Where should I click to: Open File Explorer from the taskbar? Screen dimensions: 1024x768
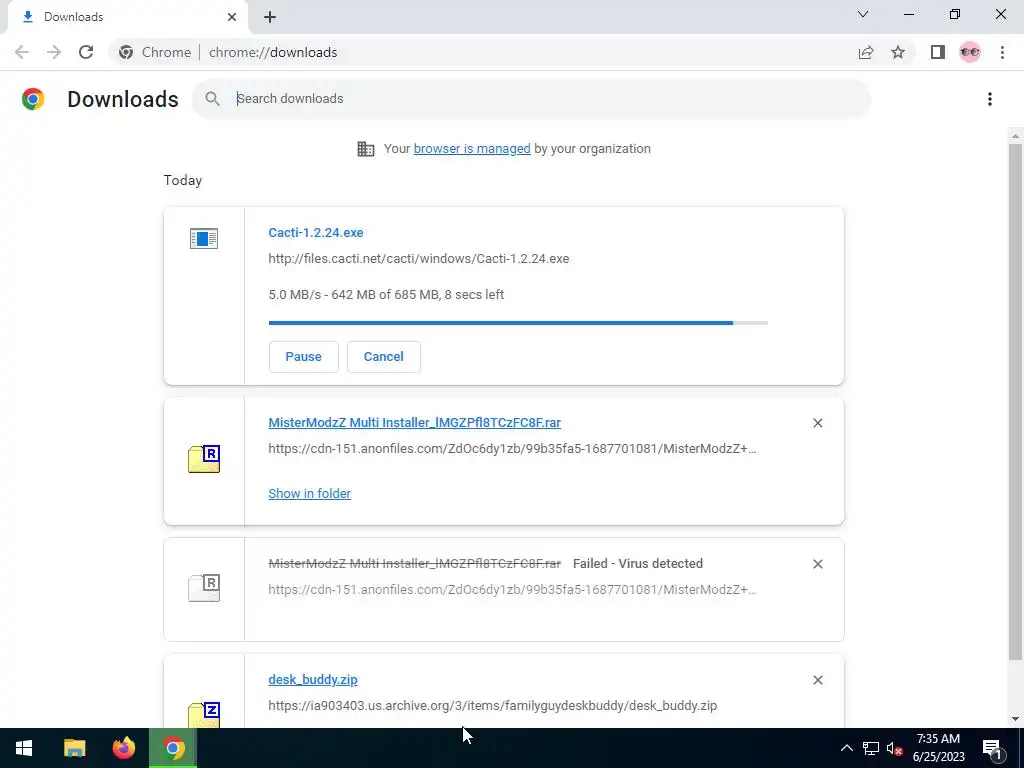(x=74, y=748)
